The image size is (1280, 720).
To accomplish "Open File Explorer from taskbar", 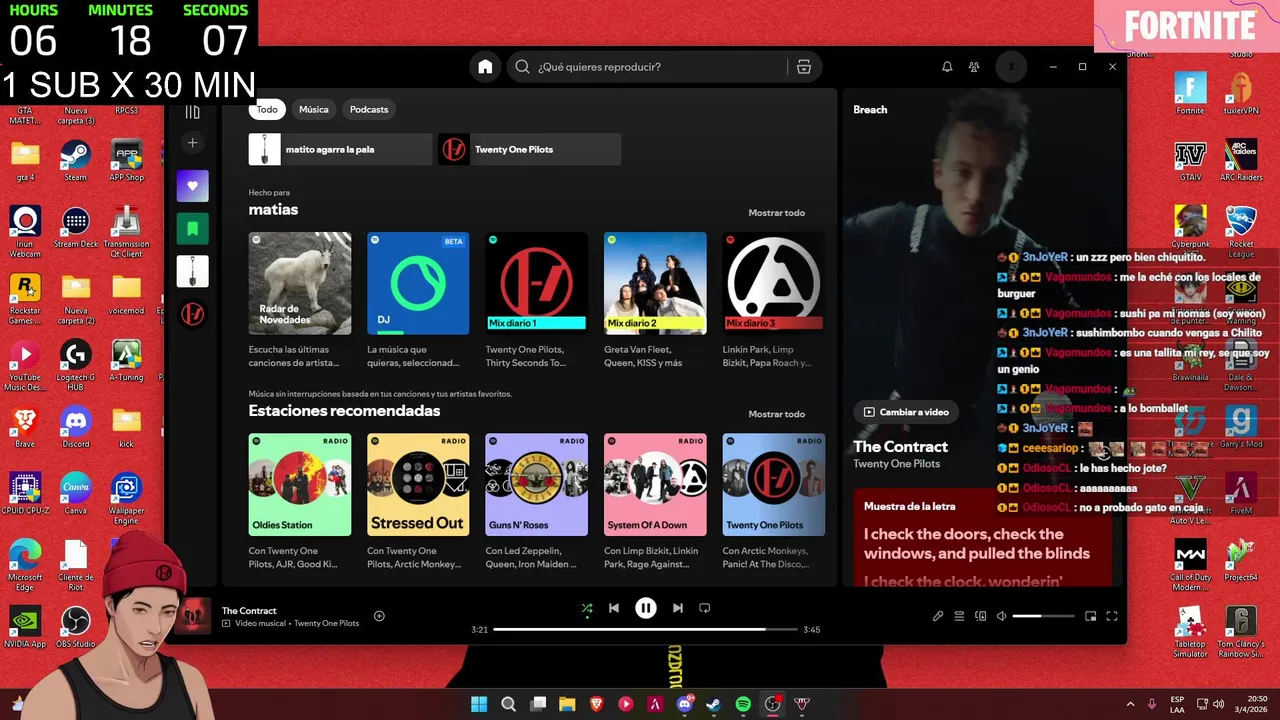I will tap(567, 704).
